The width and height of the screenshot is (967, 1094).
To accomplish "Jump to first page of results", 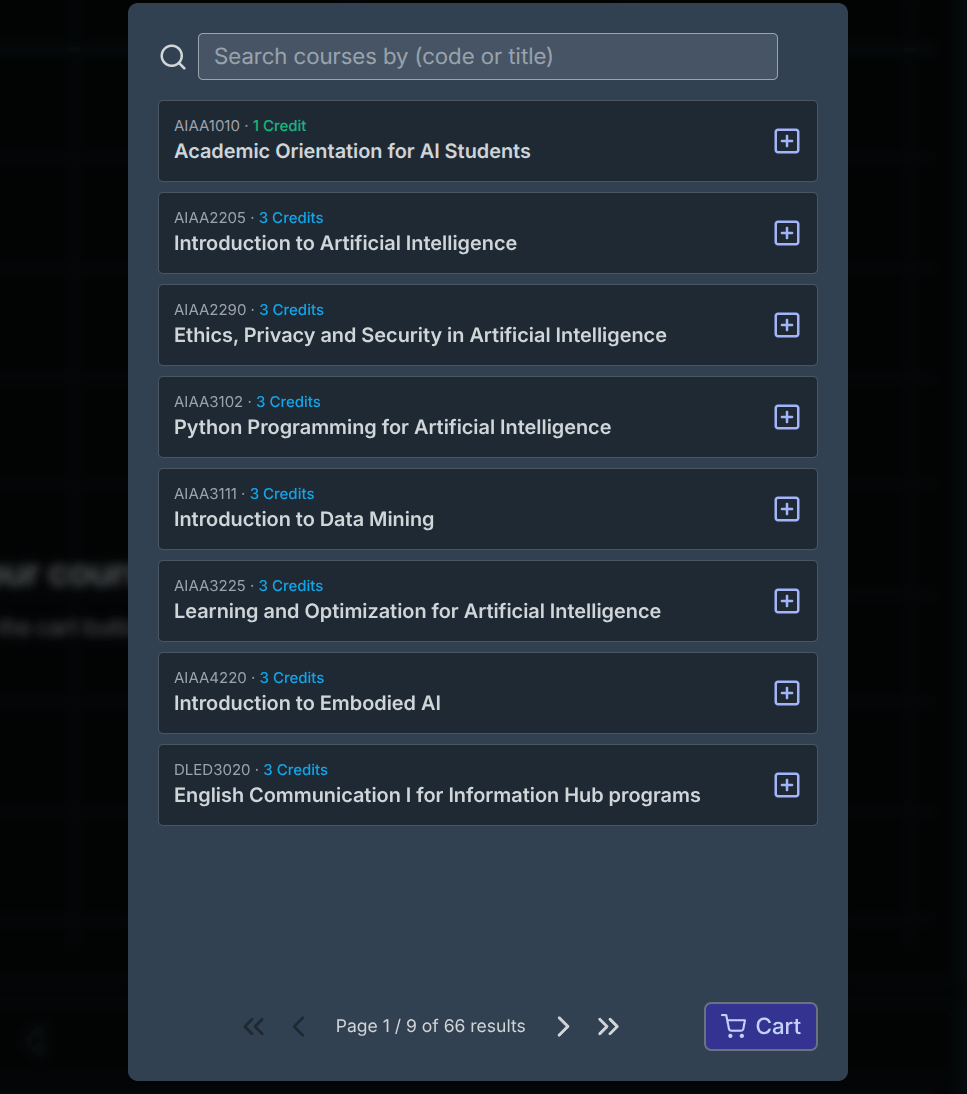I will [x=254, y=1026].
